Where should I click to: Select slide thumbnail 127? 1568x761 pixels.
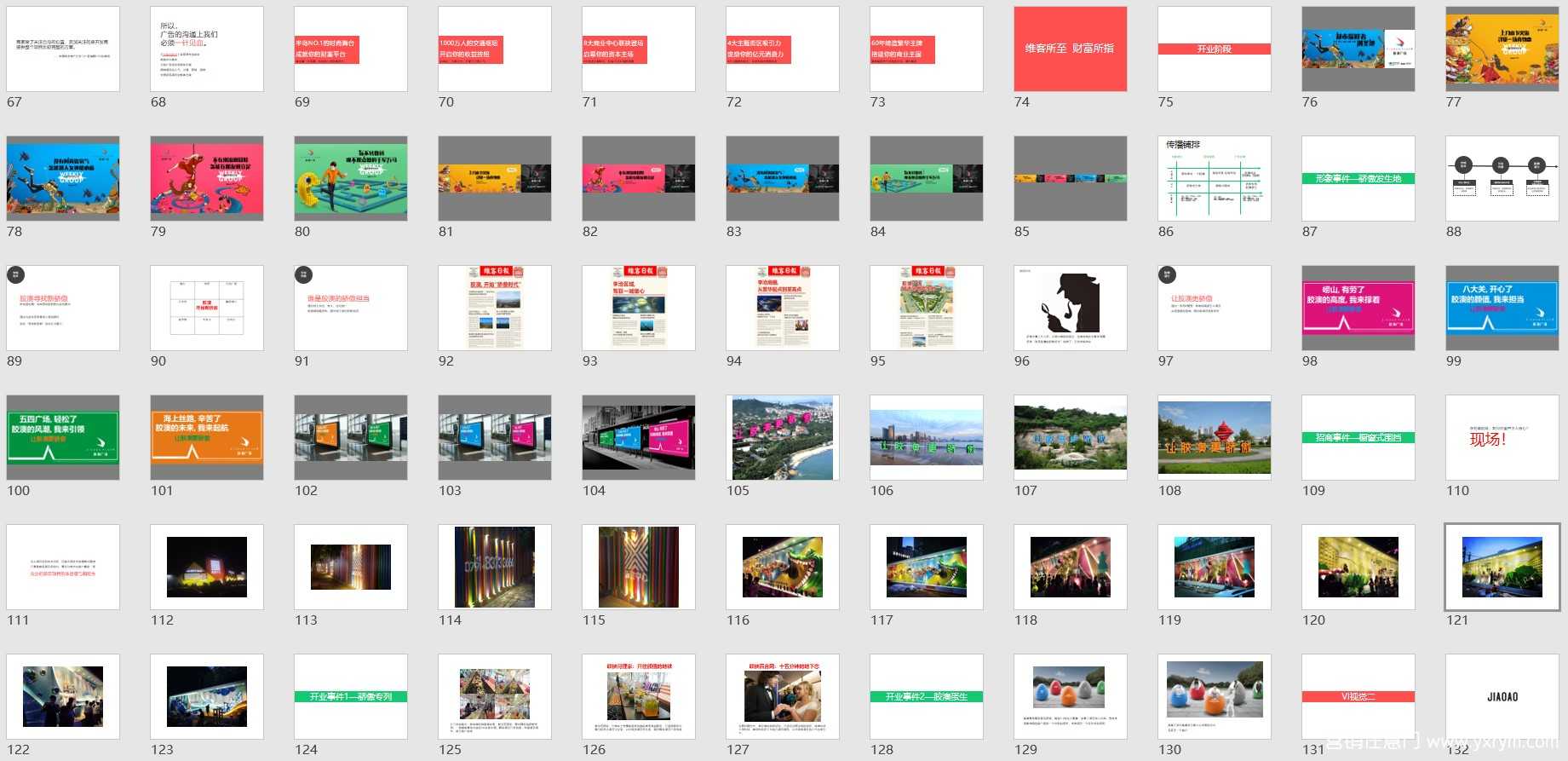(783, 696)
